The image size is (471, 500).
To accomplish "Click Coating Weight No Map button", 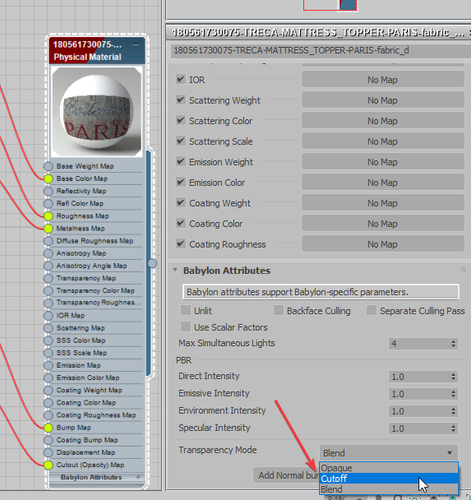I will (x=383, y=203).
